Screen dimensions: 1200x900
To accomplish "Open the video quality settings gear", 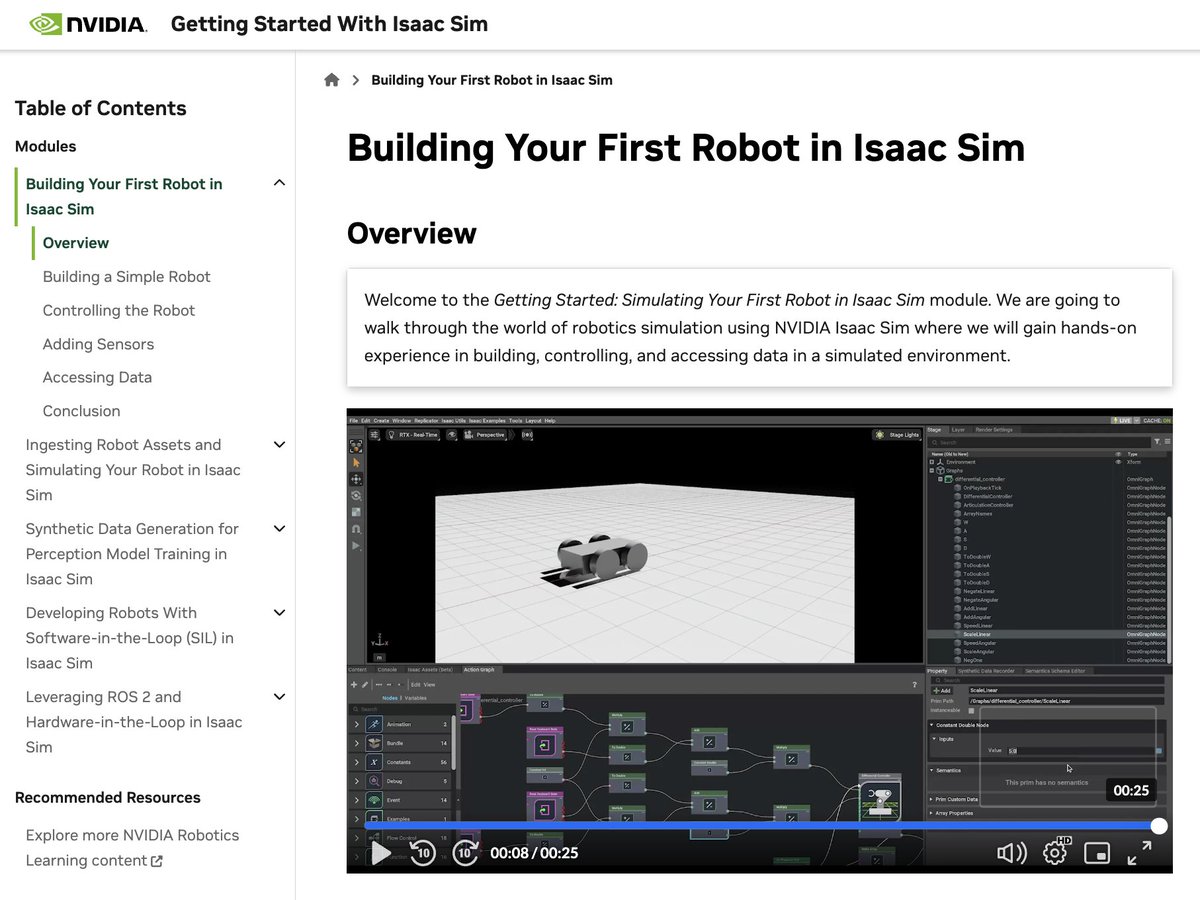I will (x=1055, y=852).
